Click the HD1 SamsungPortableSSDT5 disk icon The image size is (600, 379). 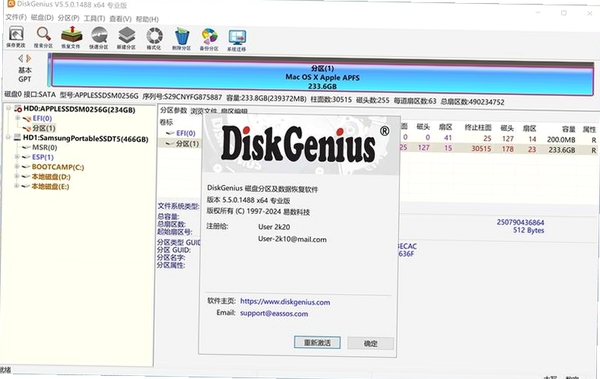tap(17, 137)
